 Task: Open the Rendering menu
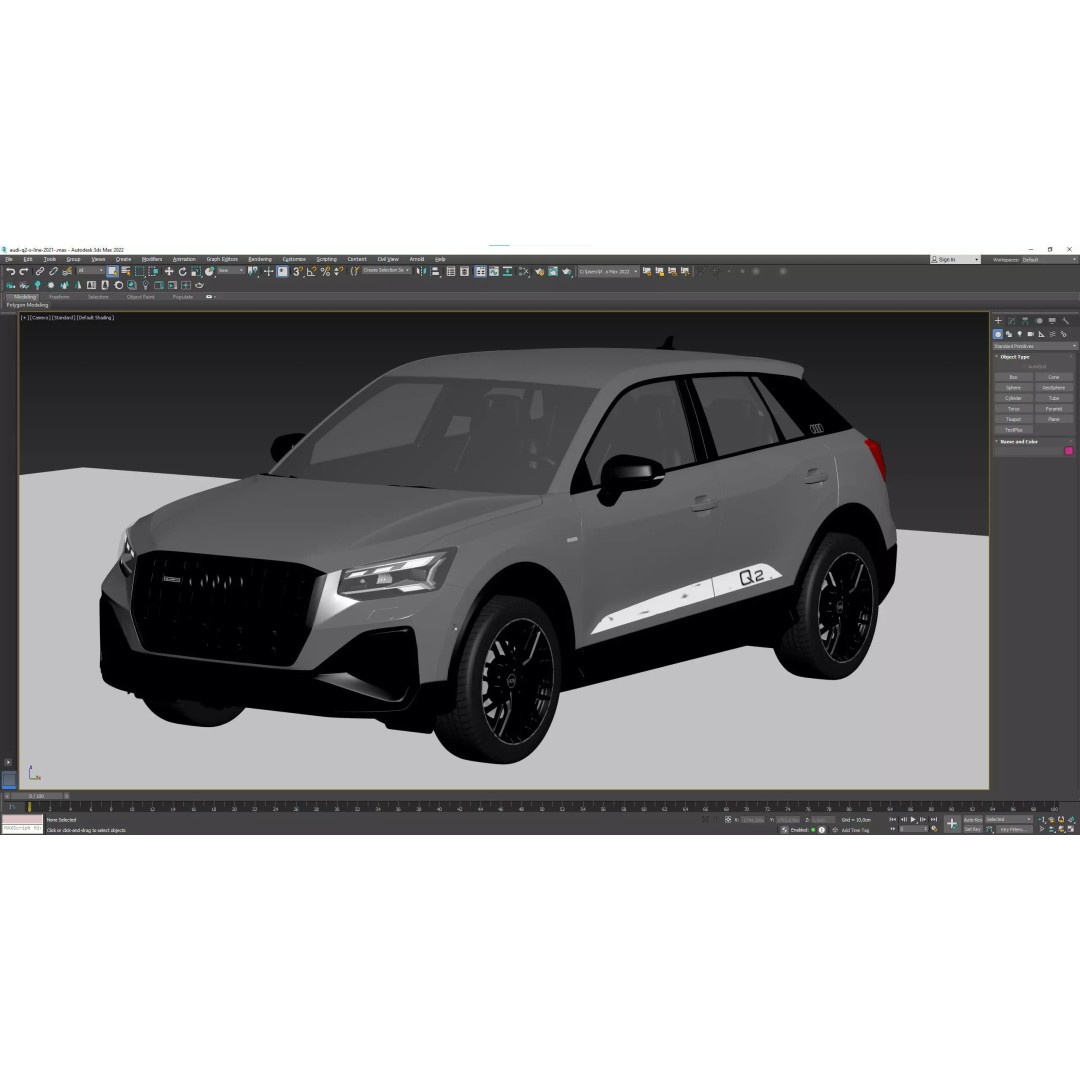point(260,260)
